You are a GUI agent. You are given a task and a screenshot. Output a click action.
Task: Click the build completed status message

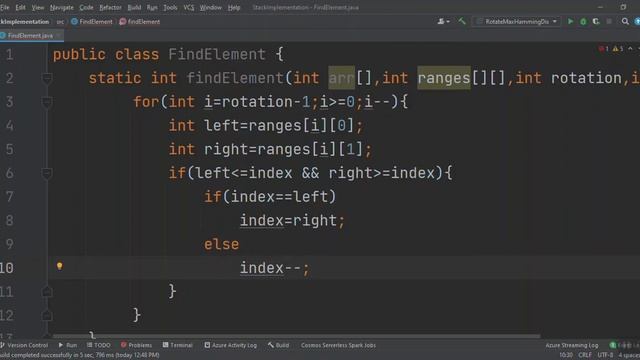80,355
